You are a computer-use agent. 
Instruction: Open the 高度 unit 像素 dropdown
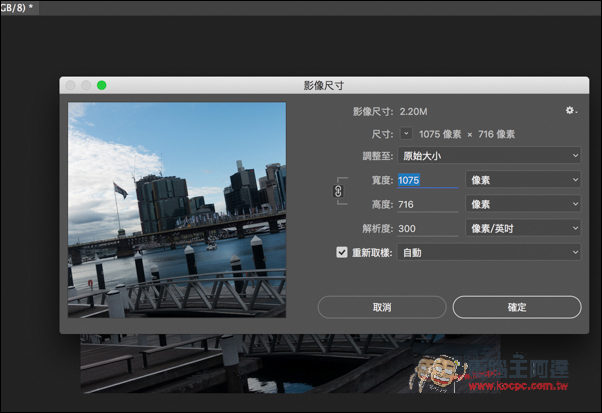[x=522, y=204]
